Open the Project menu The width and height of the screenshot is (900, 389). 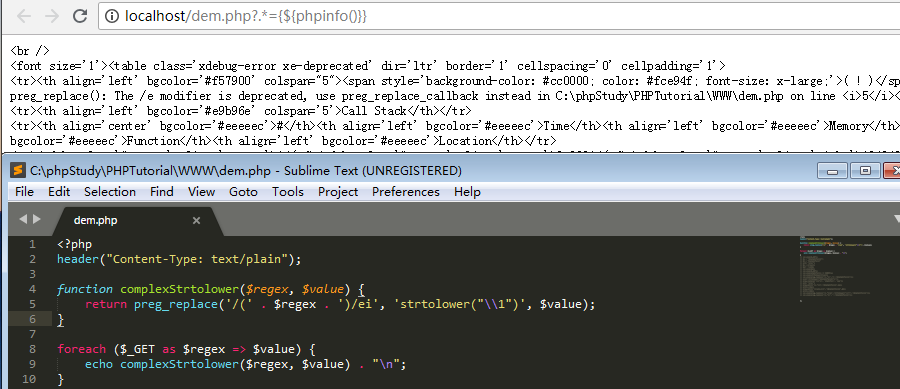338,192
